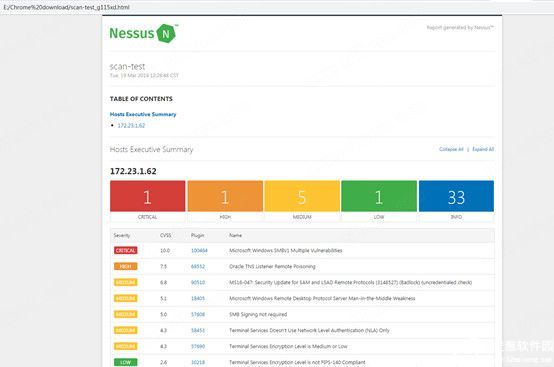Screen dimensions: 554x367
Task: Click the CVSS column header
Action: pyautogui.click(x=165, y=235)
